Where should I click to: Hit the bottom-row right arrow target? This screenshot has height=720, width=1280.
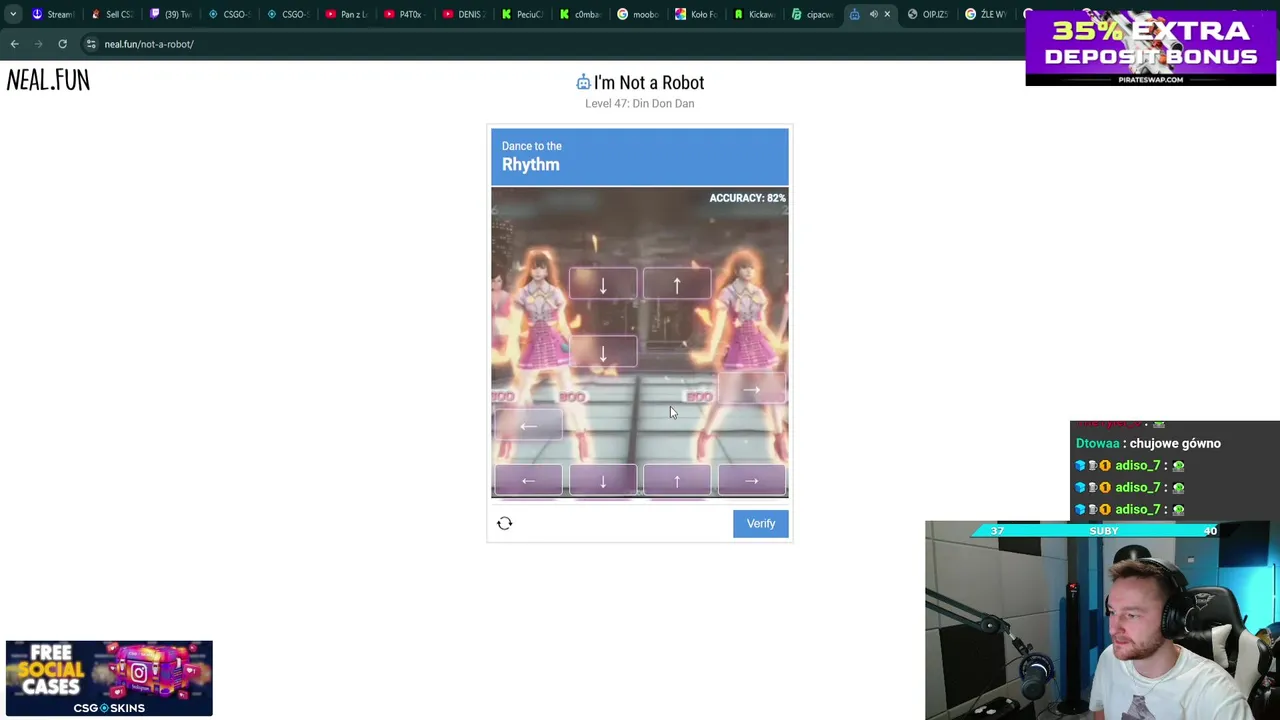751,481
